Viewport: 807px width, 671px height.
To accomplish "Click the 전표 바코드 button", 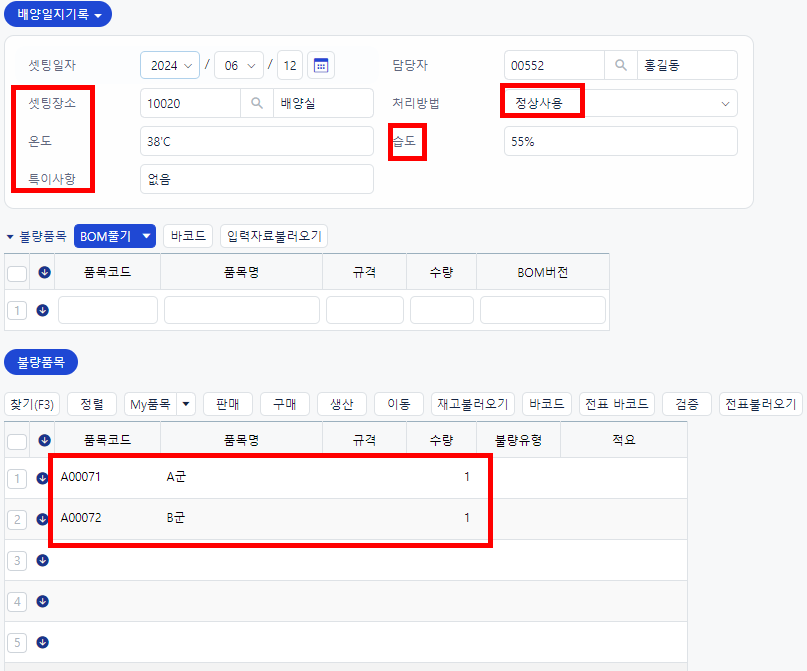I will 617,404.
